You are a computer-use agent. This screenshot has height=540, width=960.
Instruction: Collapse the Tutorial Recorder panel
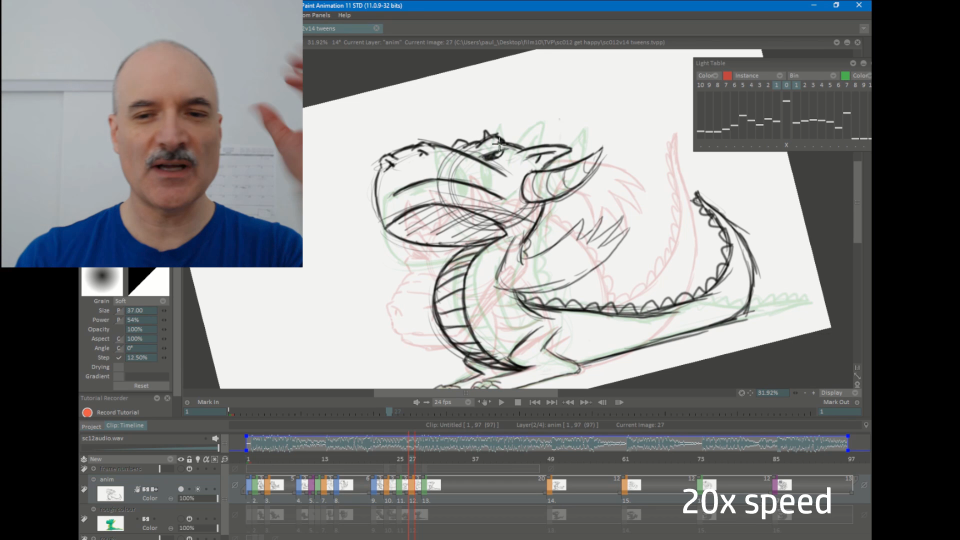click(157, 398)
